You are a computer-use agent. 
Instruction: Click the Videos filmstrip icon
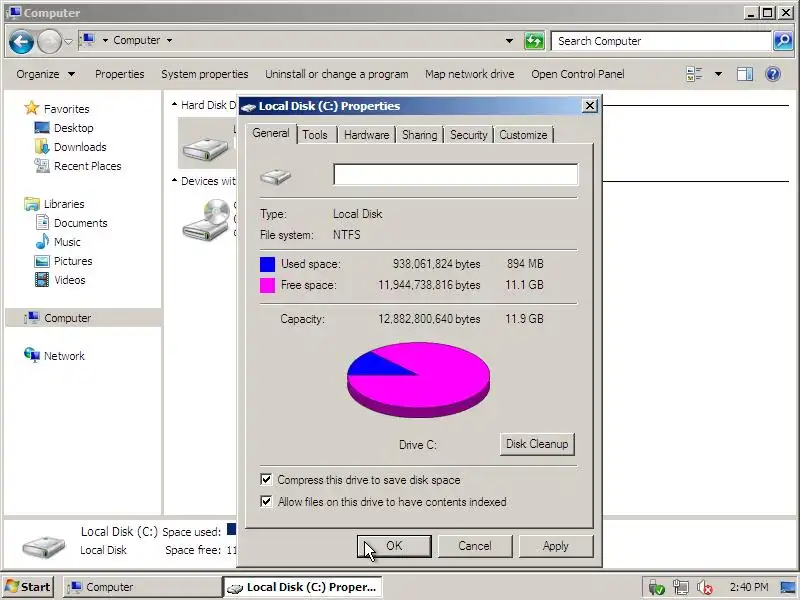(x=42, y=280)
